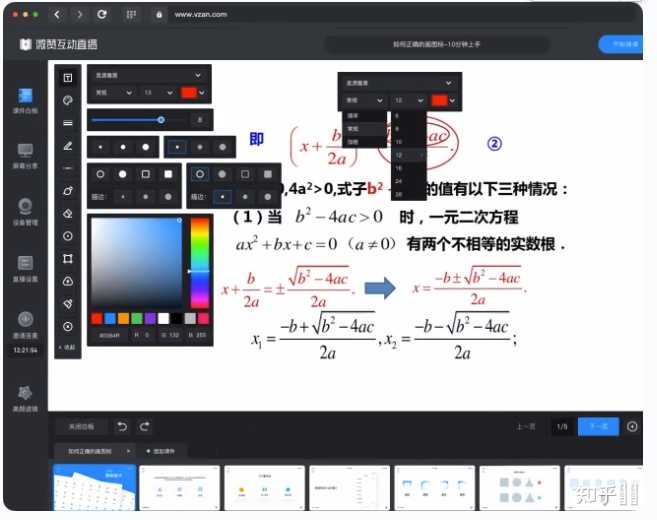Screen dimensions: 657x520
Task: Select the red preset color swatch
Action: (97, 318)
